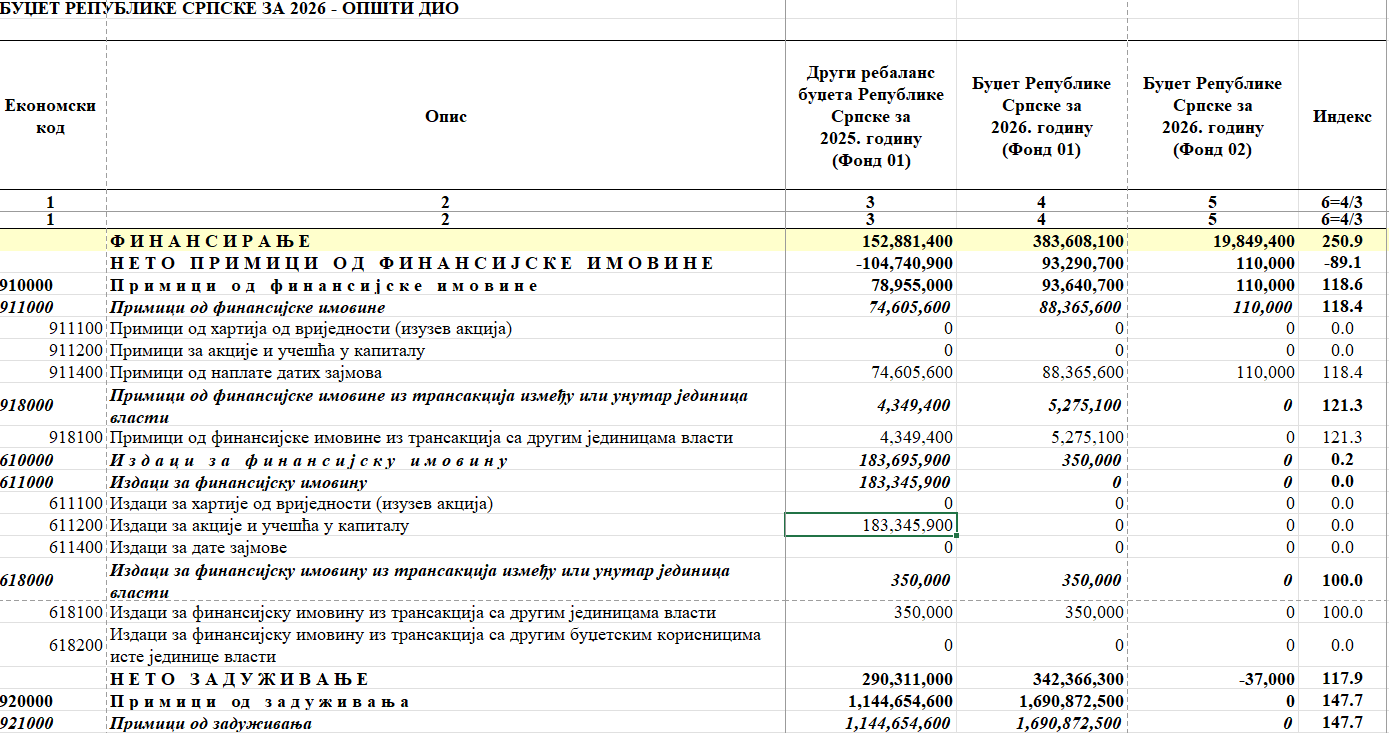Select the Економски код header cell

tap(51, 116)
